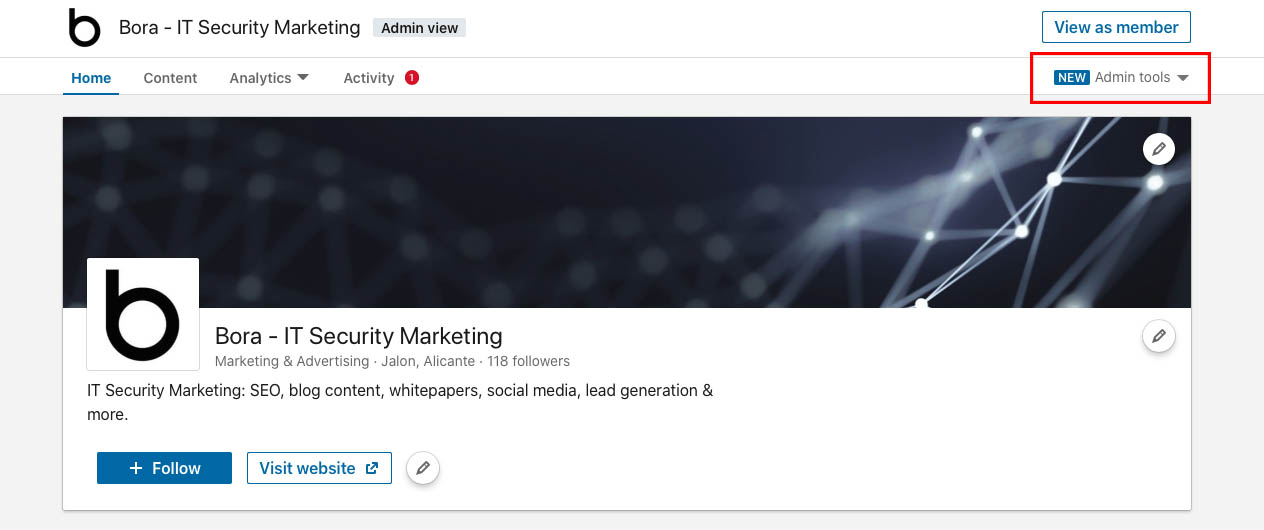Click the header title Bora - IT Security Marketing
The width and height of the screenshot is (1264, 530).
coord(239,27)
